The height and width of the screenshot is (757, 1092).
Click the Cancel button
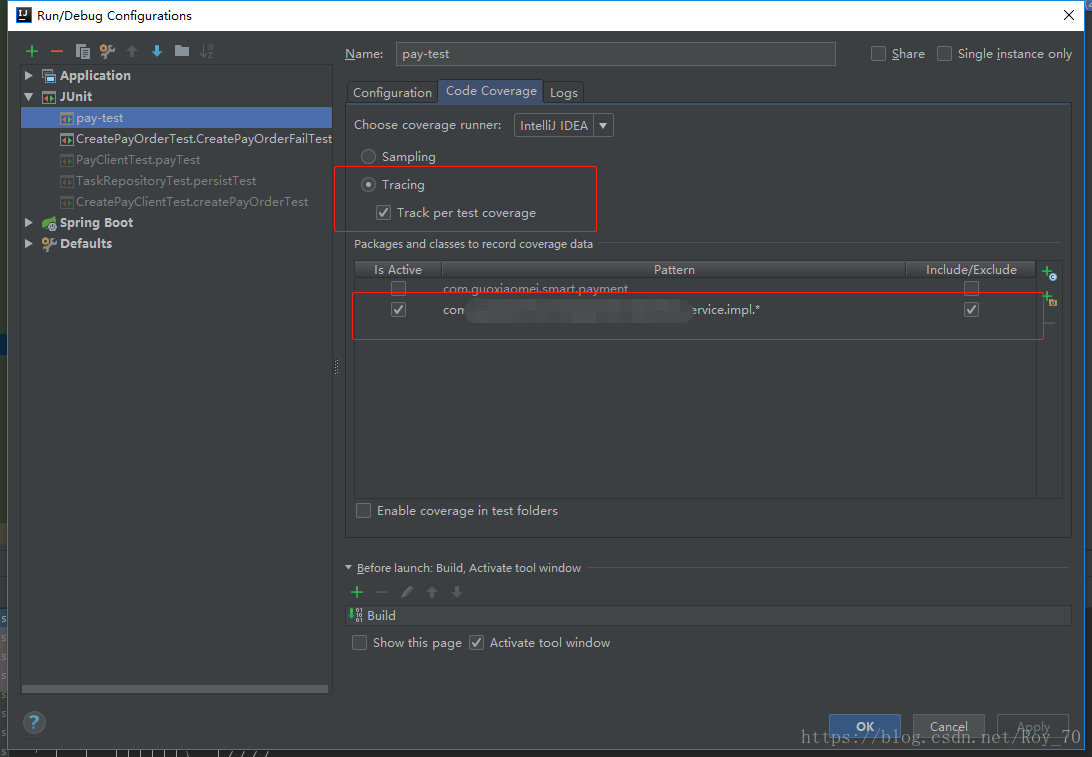click(x=949, y=726)
